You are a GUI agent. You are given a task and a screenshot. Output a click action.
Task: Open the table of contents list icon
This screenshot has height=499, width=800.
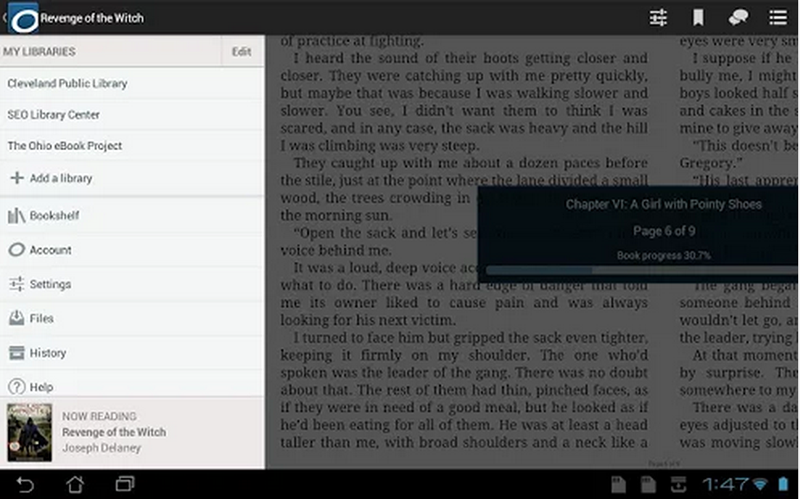pos(778,17)
